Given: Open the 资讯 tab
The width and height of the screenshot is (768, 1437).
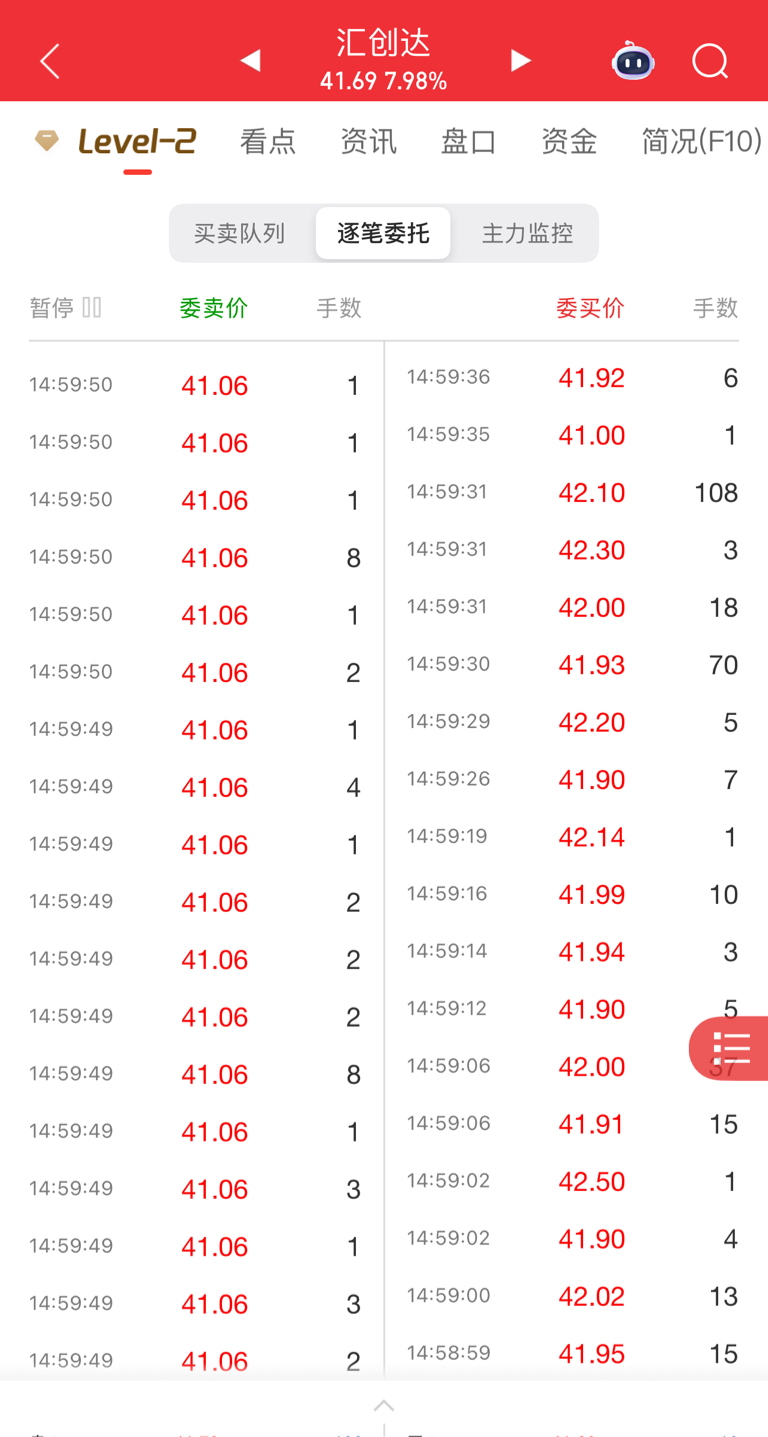Looking at the screenshot, I should [x=368, y=142].
